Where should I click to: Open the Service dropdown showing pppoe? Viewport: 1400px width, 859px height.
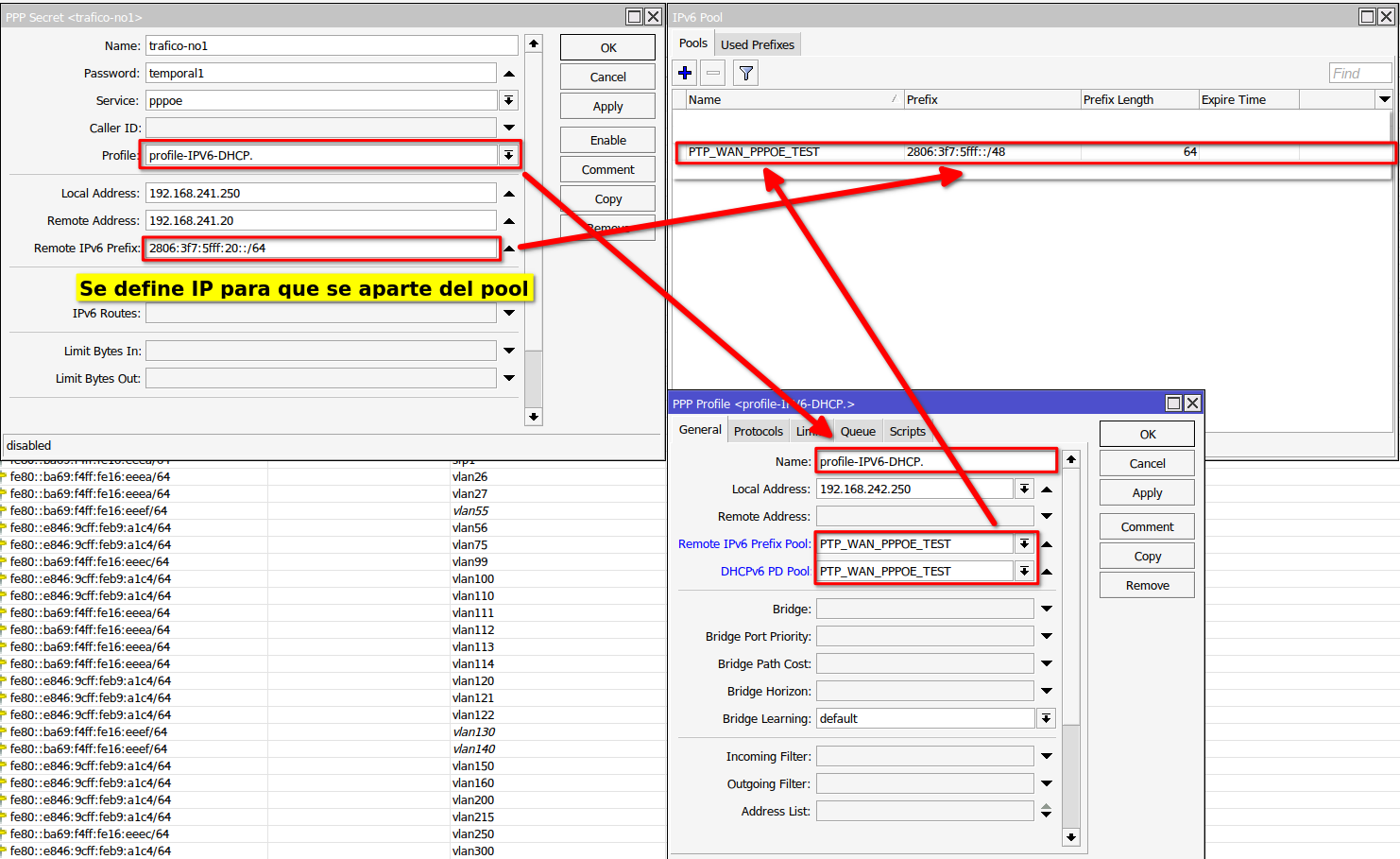pos(509,100)
